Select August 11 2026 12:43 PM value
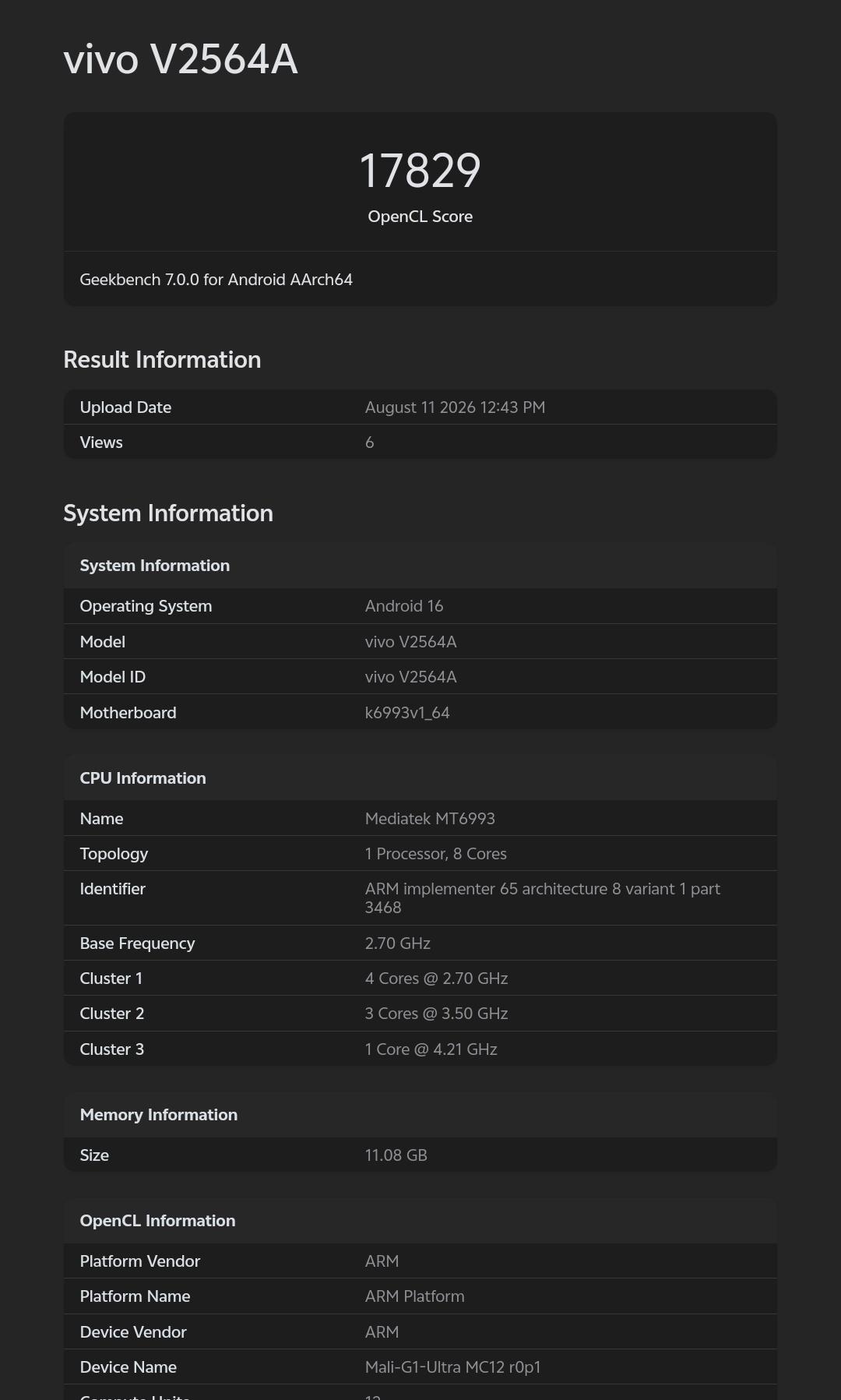 455,407
